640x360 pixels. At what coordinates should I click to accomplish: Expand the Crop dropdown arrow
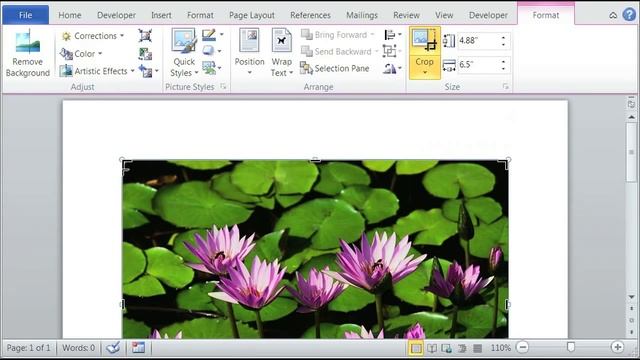pos(424,72)
